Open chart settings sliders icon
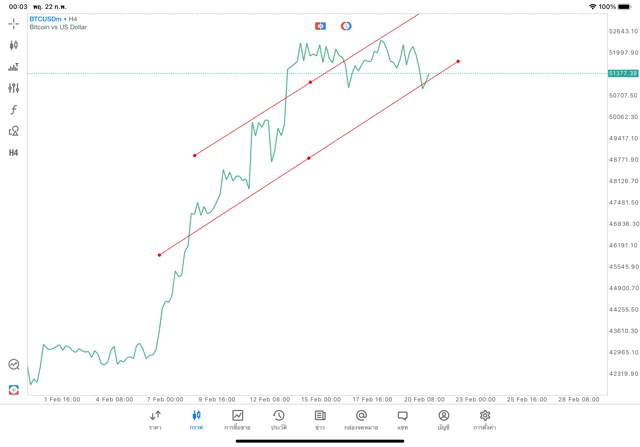This screenshot has width=640, height=447. pos(14,88)
